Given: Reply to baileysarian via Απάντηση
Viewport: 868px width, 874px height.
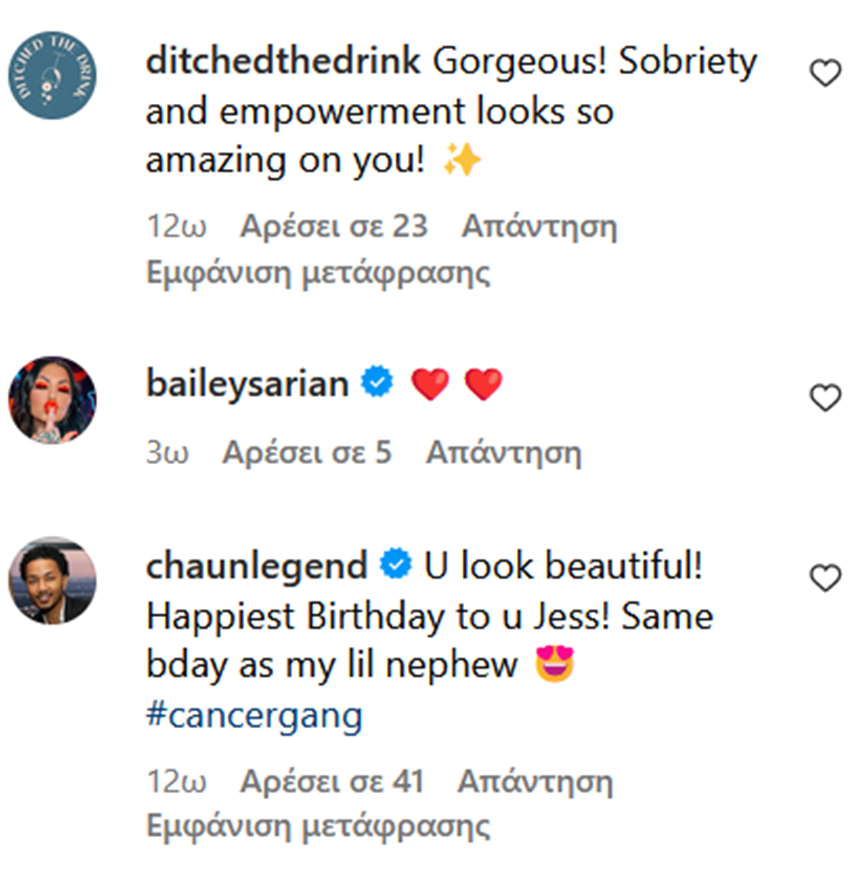Looking at the screenshot, I should coord(503,452).
